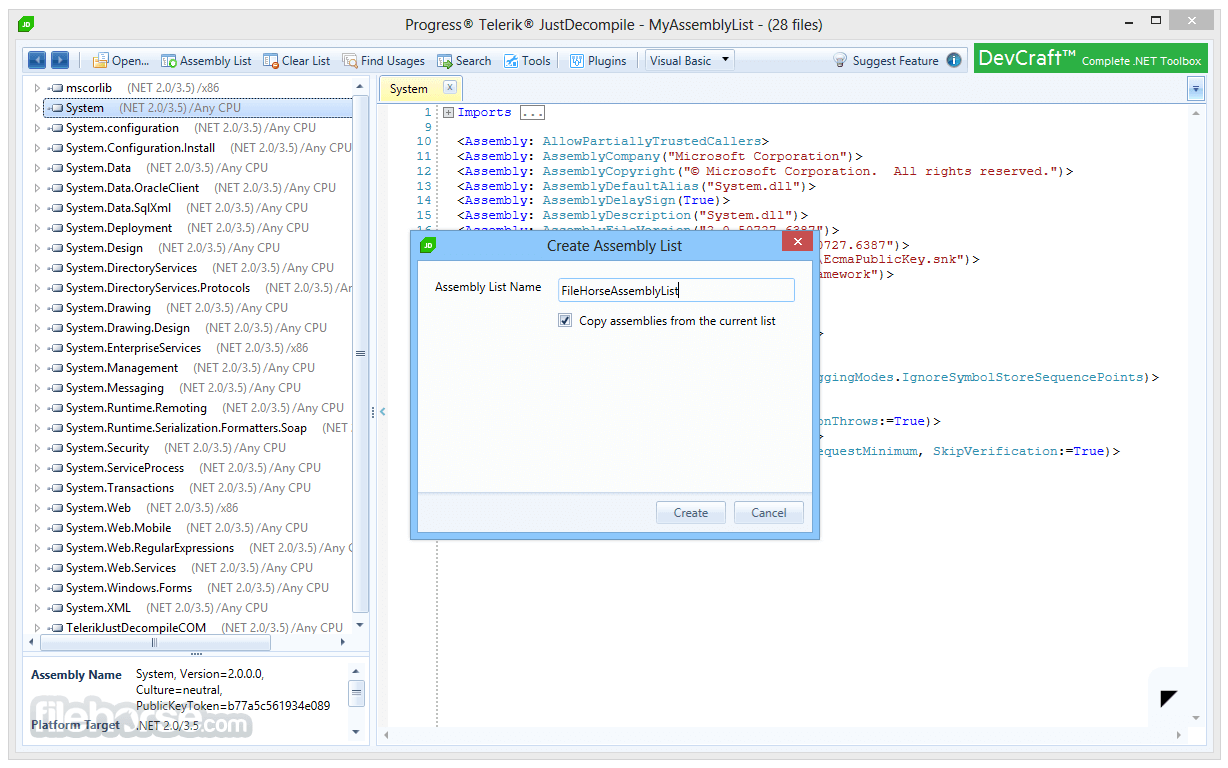This screenshot has width=1228, height=768.
Task: Click AssemblyCompany attribute line in code
Action: click(x=660, y=156)
